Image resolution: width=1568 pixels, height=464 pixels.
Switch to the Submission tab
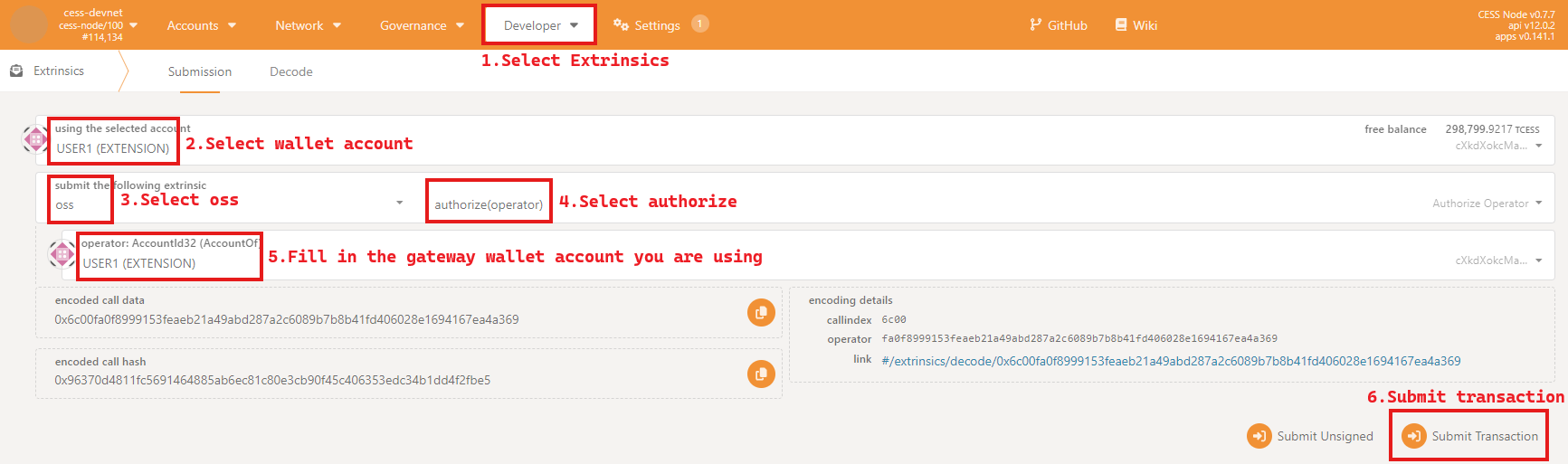click(200, 71)
